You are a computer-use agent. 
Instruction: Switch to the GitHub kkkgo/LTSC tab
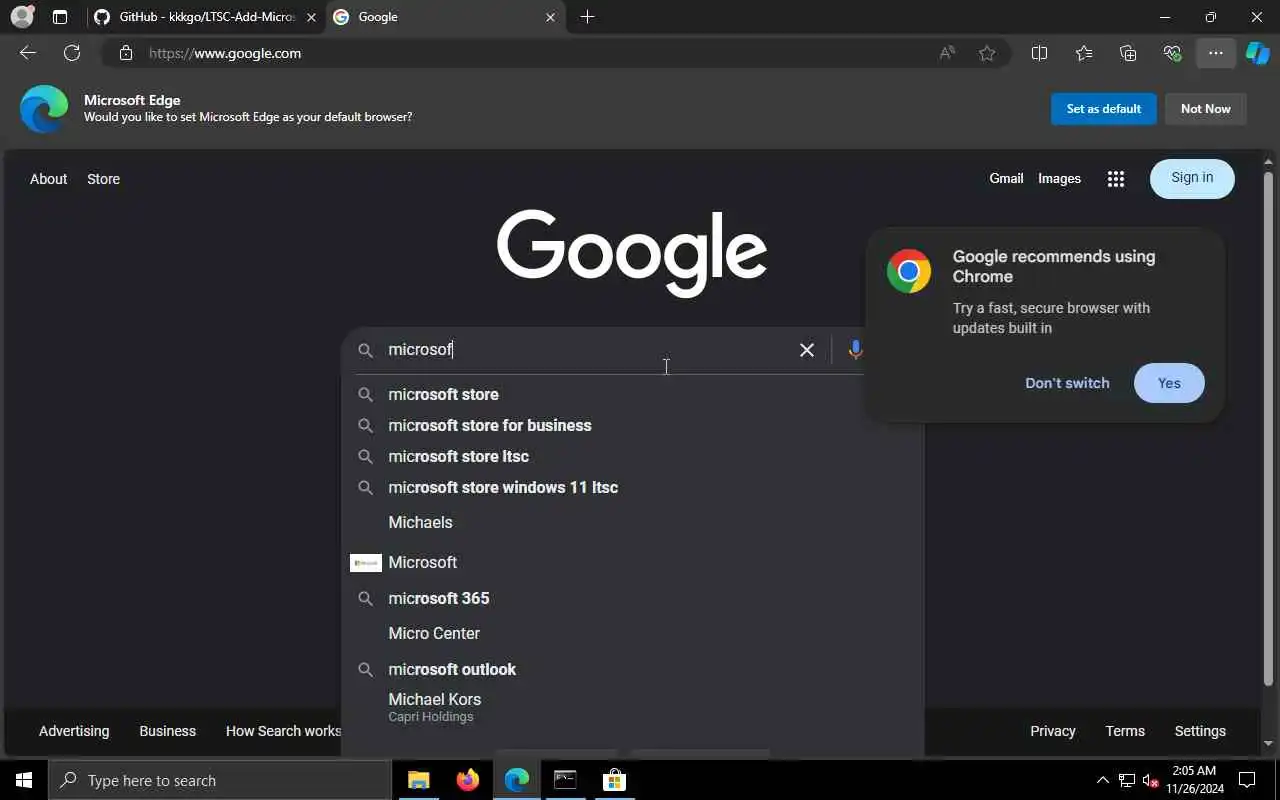coord(205,17)
